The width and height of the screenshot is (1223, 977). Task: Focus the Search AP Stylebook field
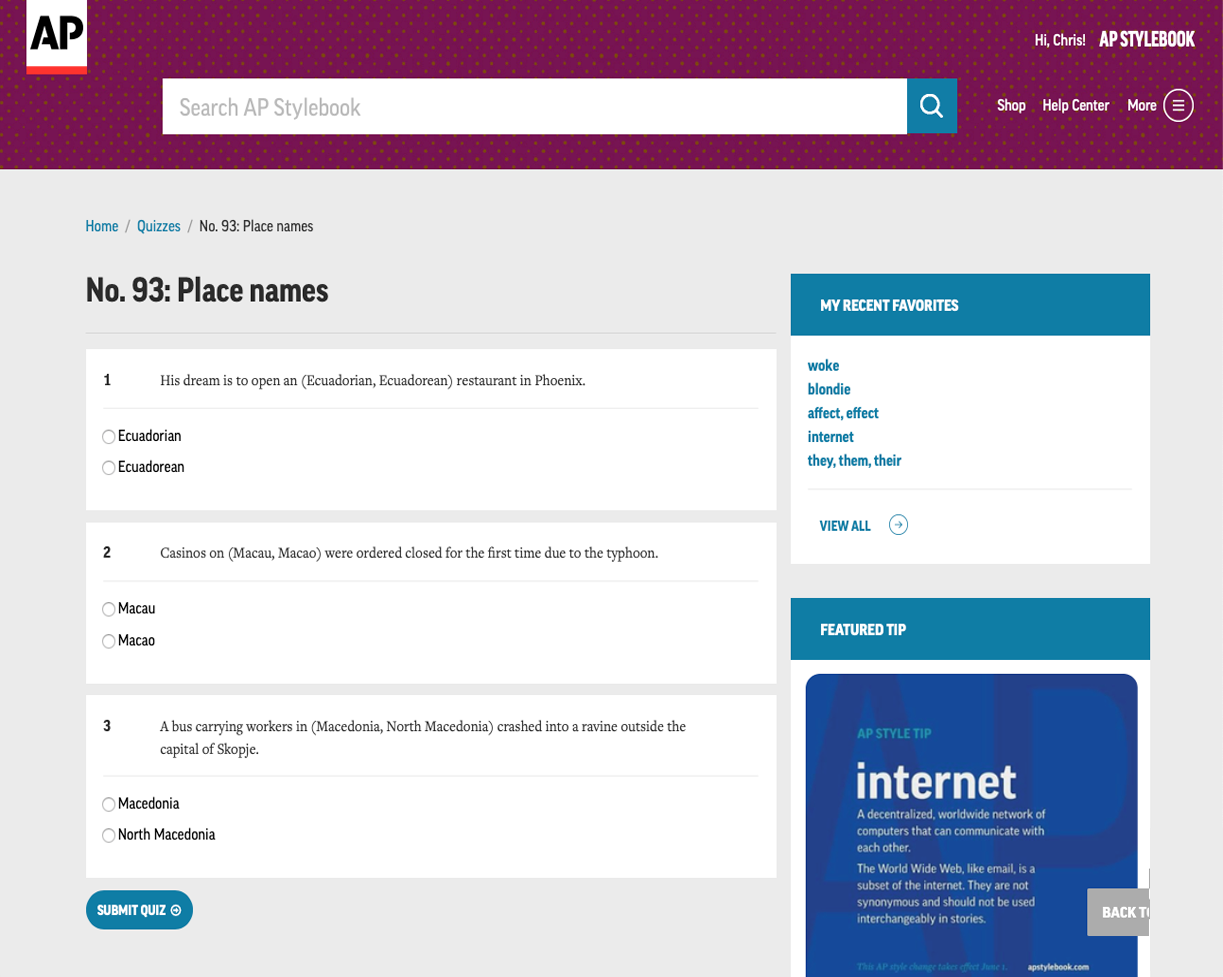point(535,106)
